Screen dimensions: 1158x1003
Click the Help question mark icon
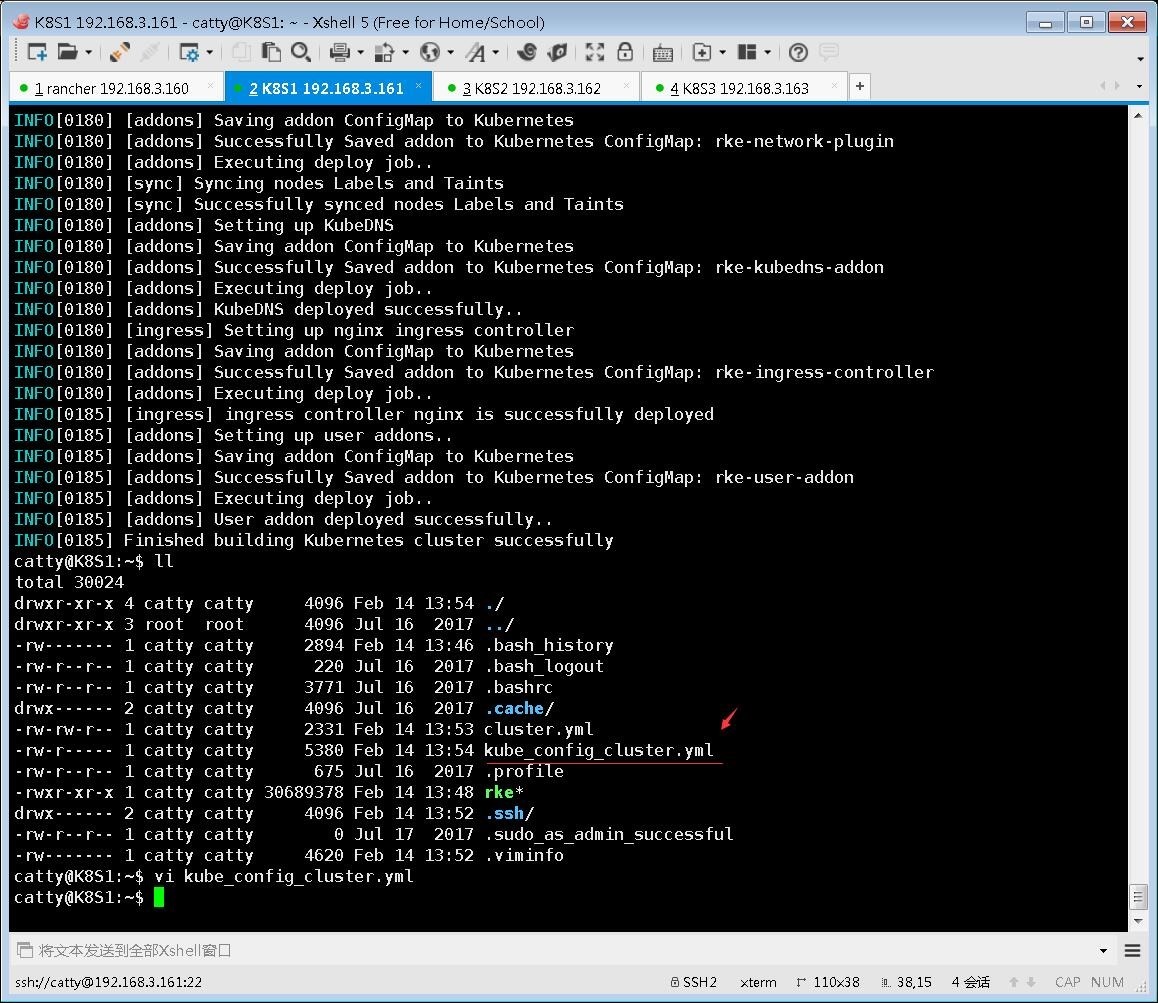pos(798,52)
